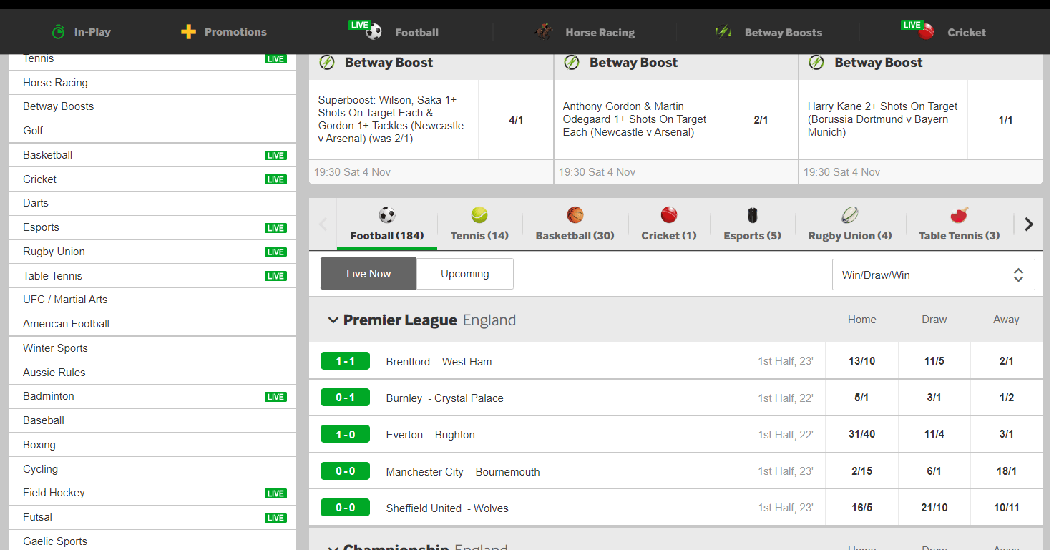Open Horse Racing in the sidebar
Image resolution: width=1050 pixels, height=550 pixels.
coord(153,82)
